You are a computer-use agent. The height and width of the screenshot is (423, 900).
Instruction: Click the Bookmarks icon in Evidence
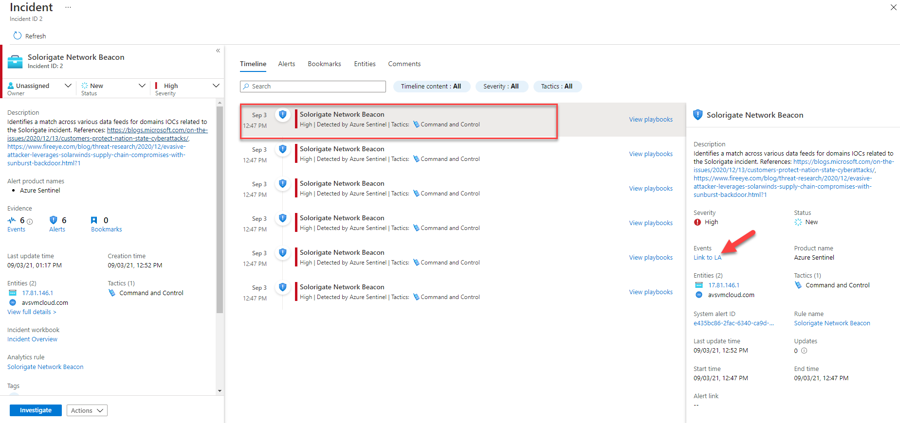tap(94, 220)
